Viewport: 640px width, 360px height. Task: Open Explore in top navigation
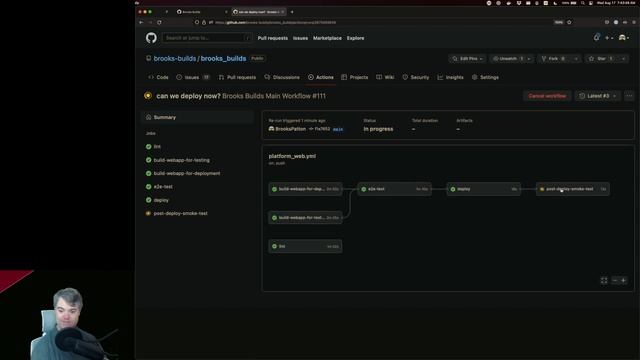(x=356, y=38)
